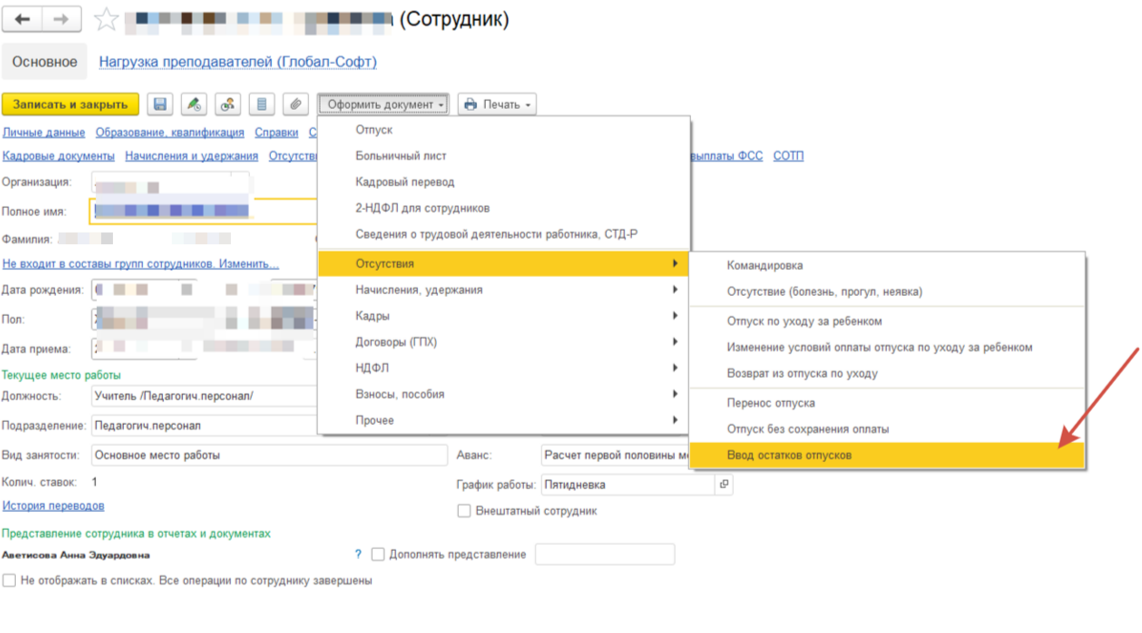
Task: Click the paperclip attachments icon
Action: tap(295, 104)
